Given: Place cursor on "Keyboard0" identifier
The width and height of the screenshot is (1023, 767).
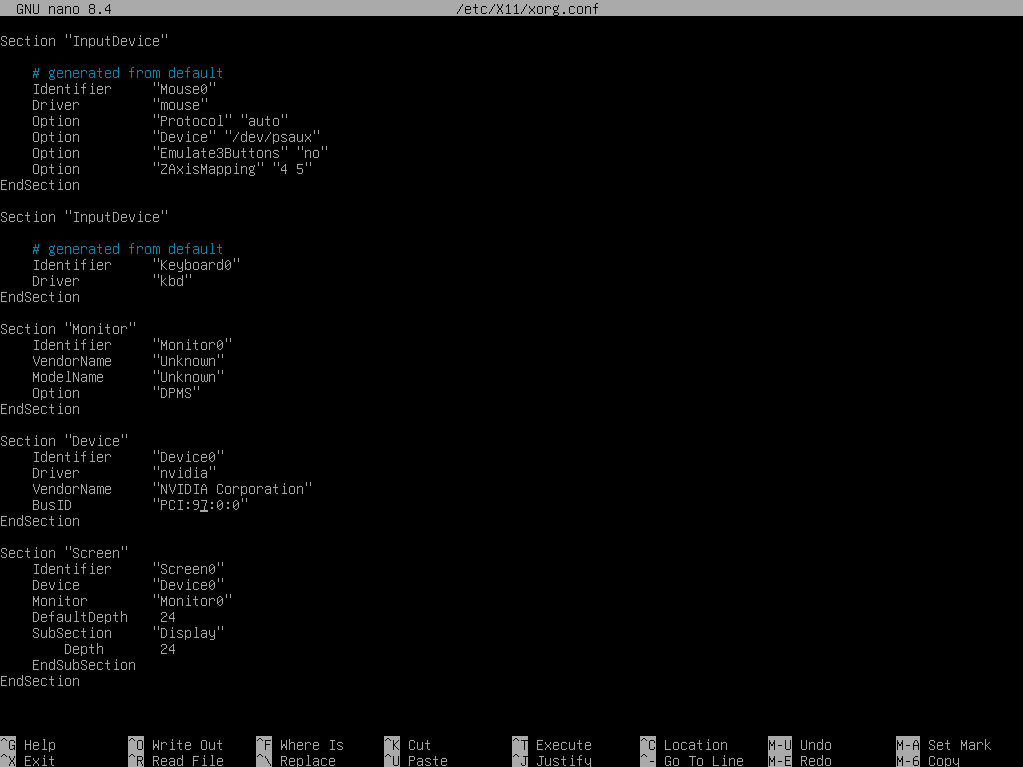Looking at the screenshot, I should tap(196, 265).
